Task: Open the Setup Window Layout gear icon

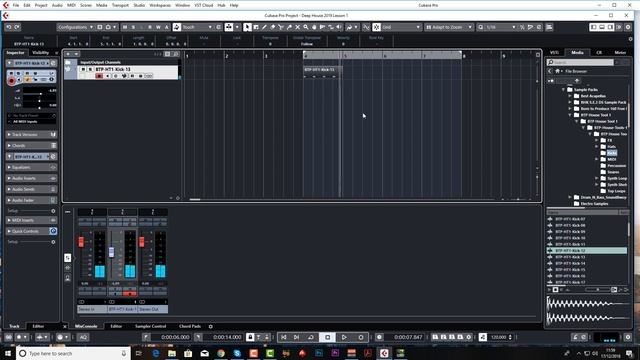Action: [x=628, y=27]
